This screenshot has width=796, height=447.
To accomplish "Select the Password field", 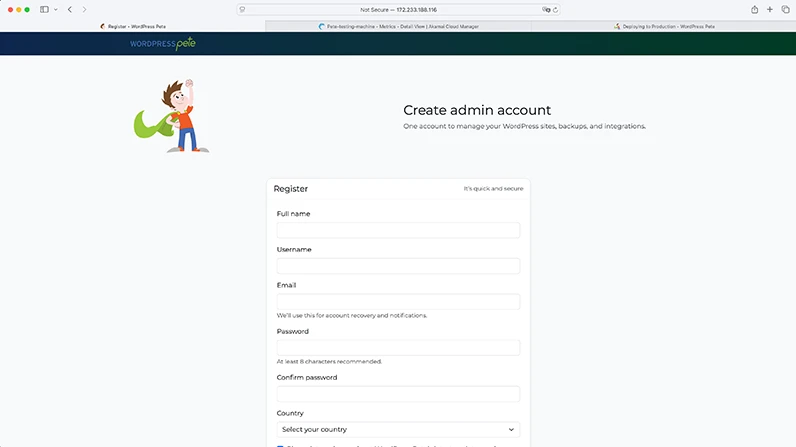I will coord(398,348).
